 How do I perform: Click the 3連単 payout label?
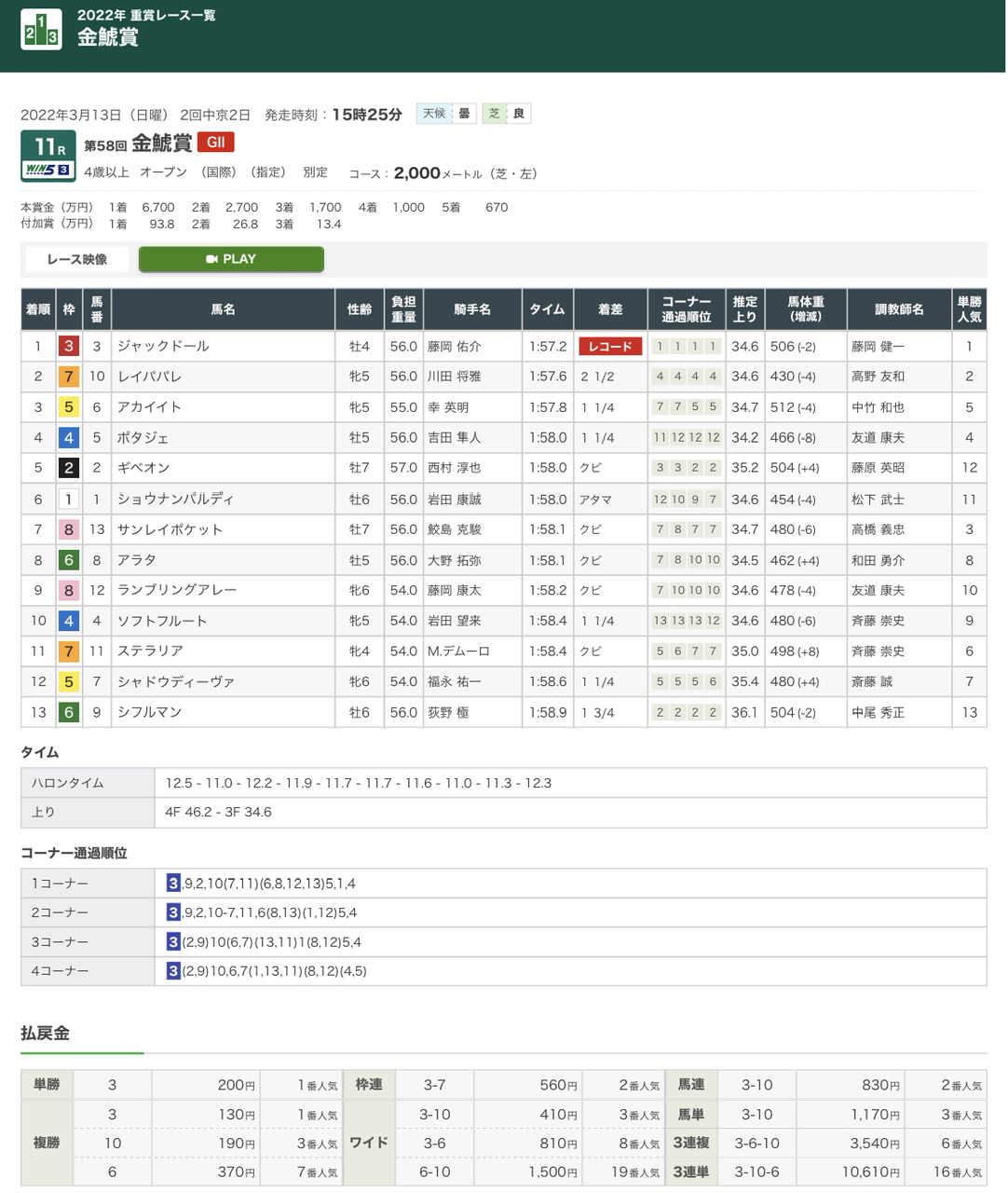coord(691,1172)
